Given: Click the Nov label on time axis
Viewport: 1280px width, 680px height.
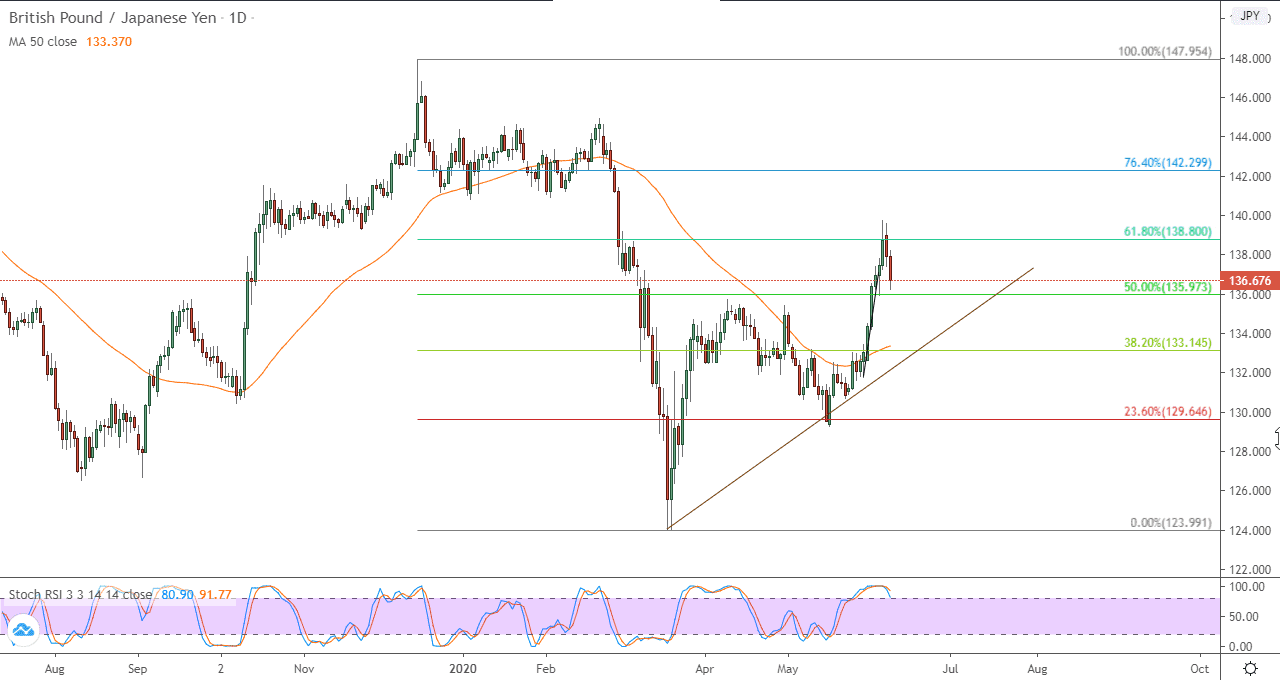Looking at the screenshot, I should pos(305,668).
